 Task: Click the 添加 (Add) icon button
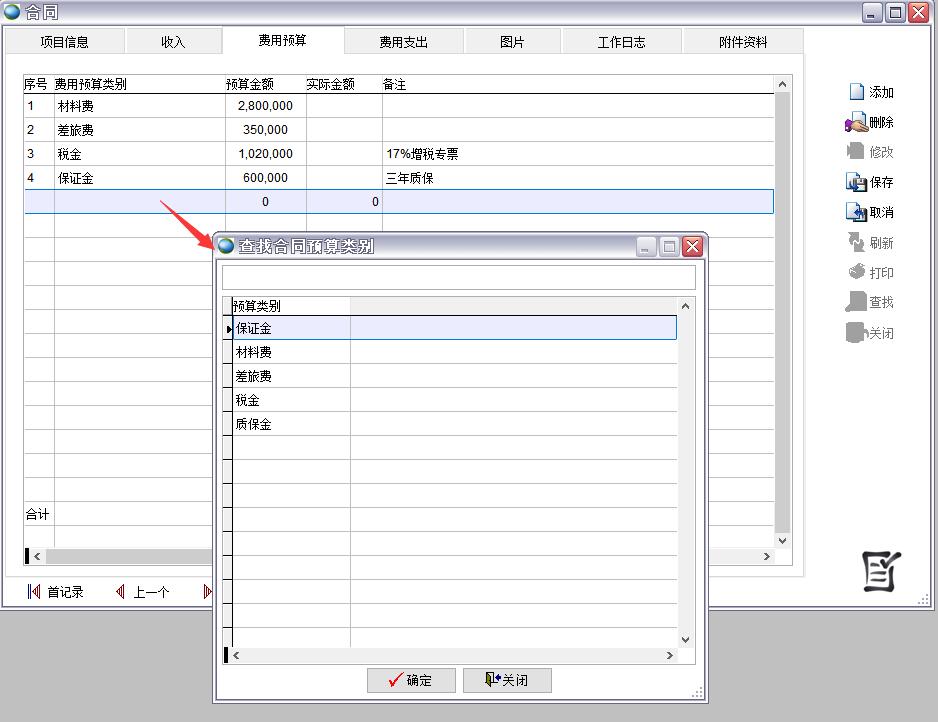pos(870,92)
